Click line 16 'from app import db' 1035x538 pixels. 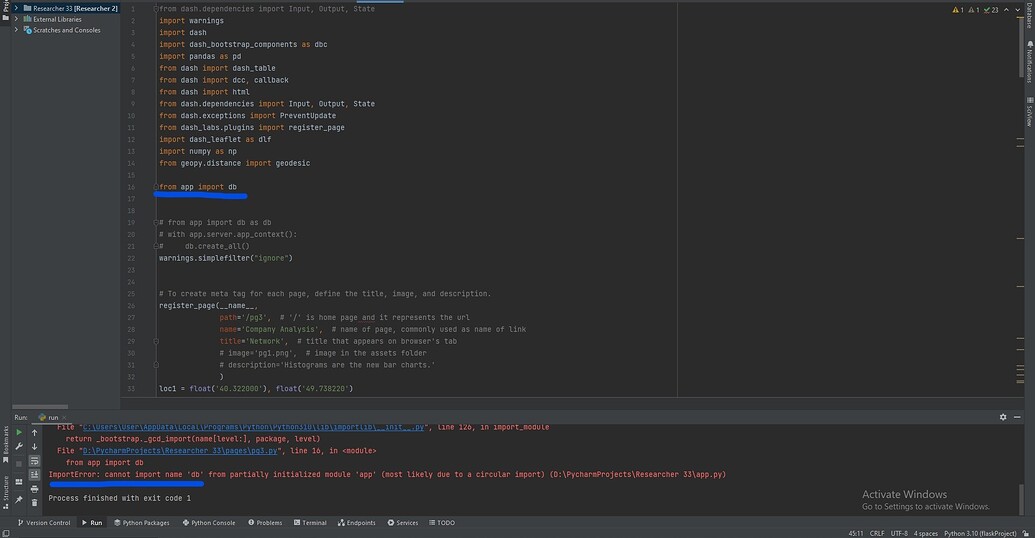pos(197,187)
